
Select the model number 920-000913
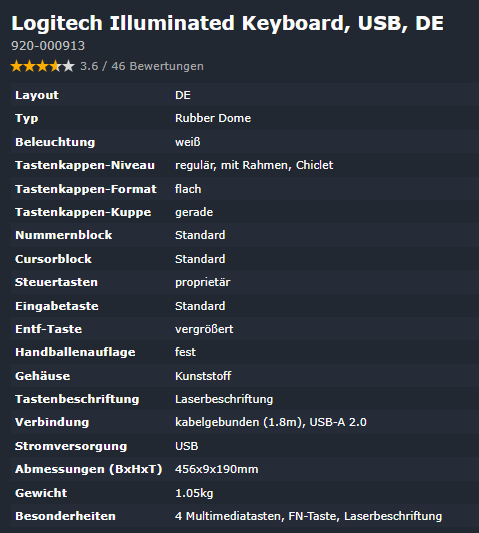[x=48, y=46]
